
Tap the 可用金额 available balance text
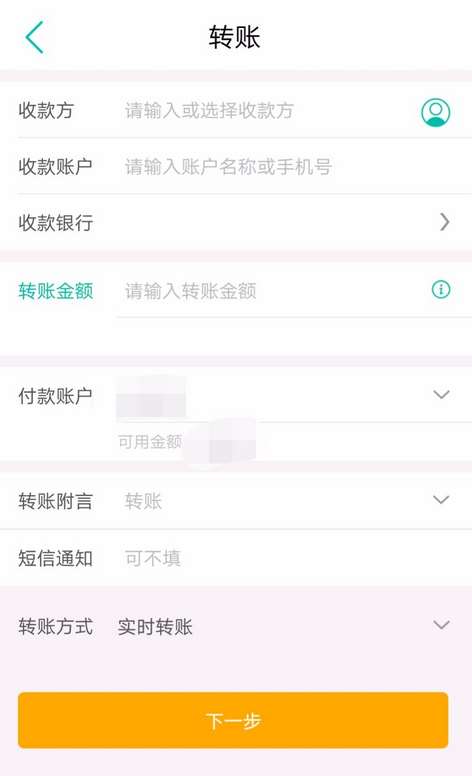tap(150, 441)
